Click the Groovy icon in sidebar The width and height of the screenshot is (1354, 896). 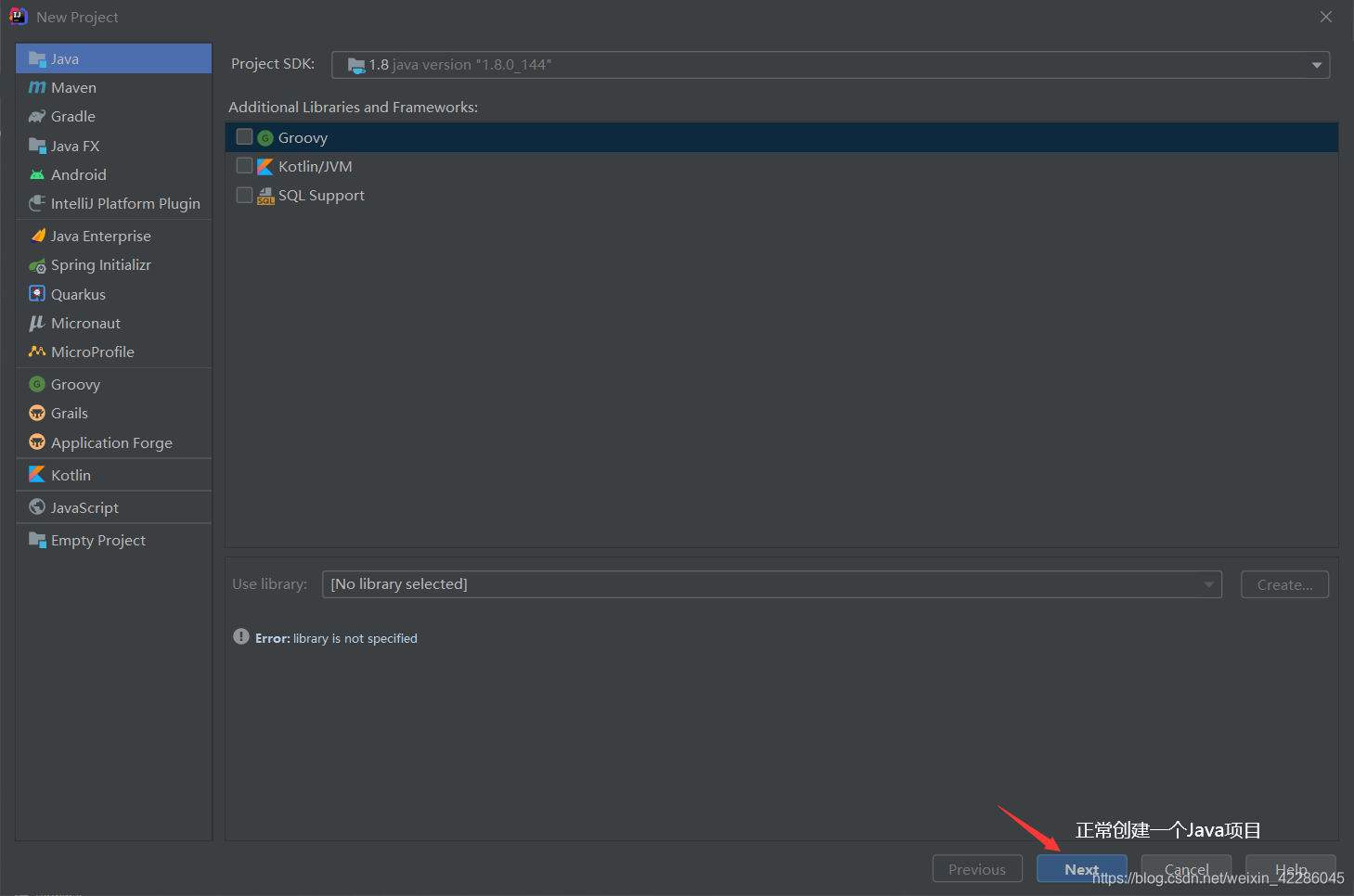[37, 384]
